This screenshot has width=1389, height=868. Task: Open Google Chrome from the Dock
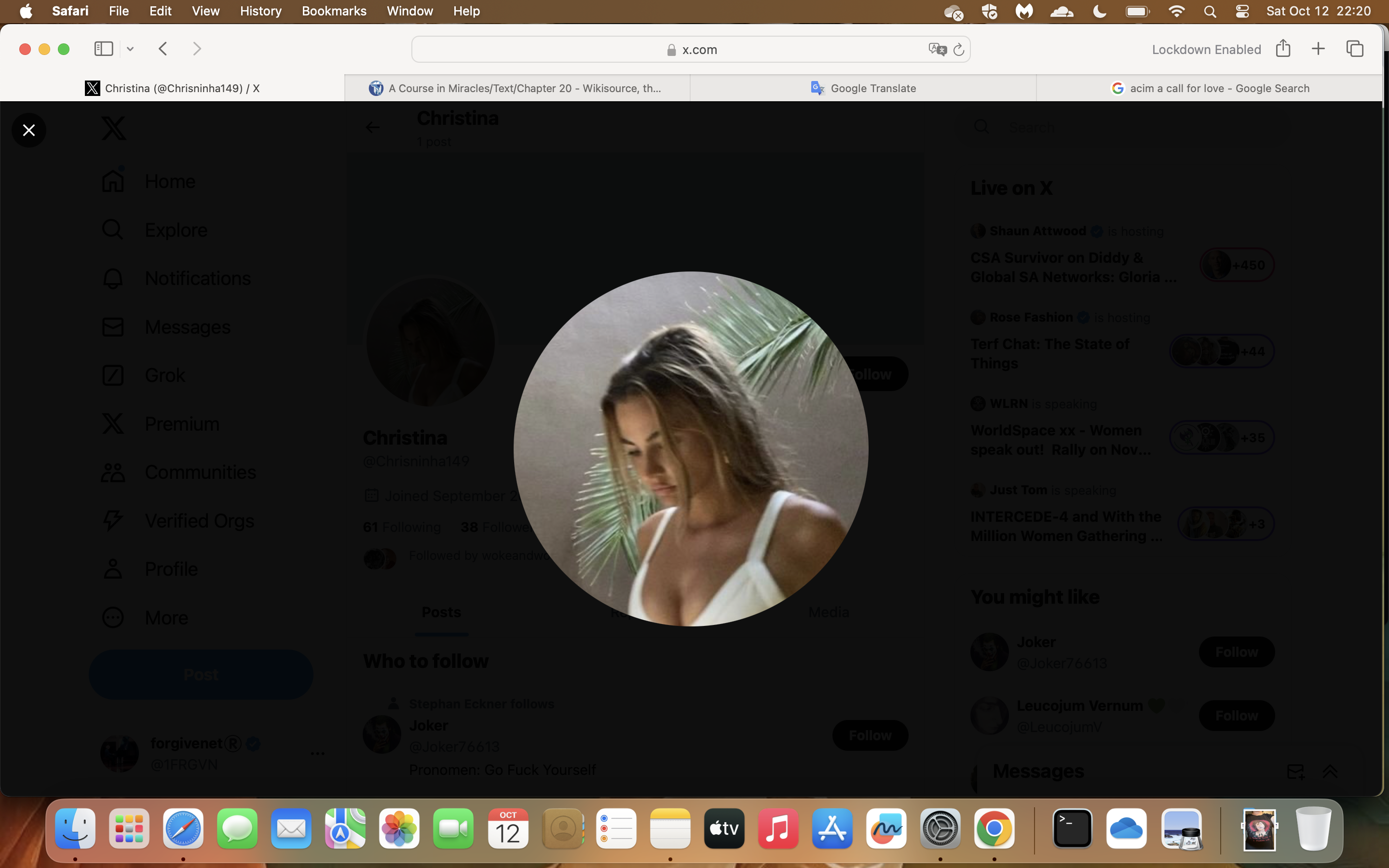tap(994, 828)
